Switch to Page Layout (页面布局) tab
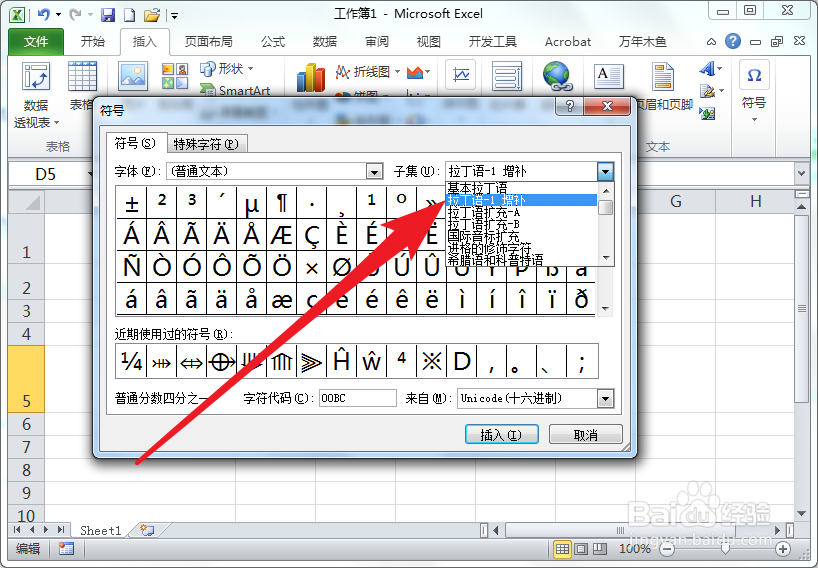818x568 pixels. [x=208, y=42]
